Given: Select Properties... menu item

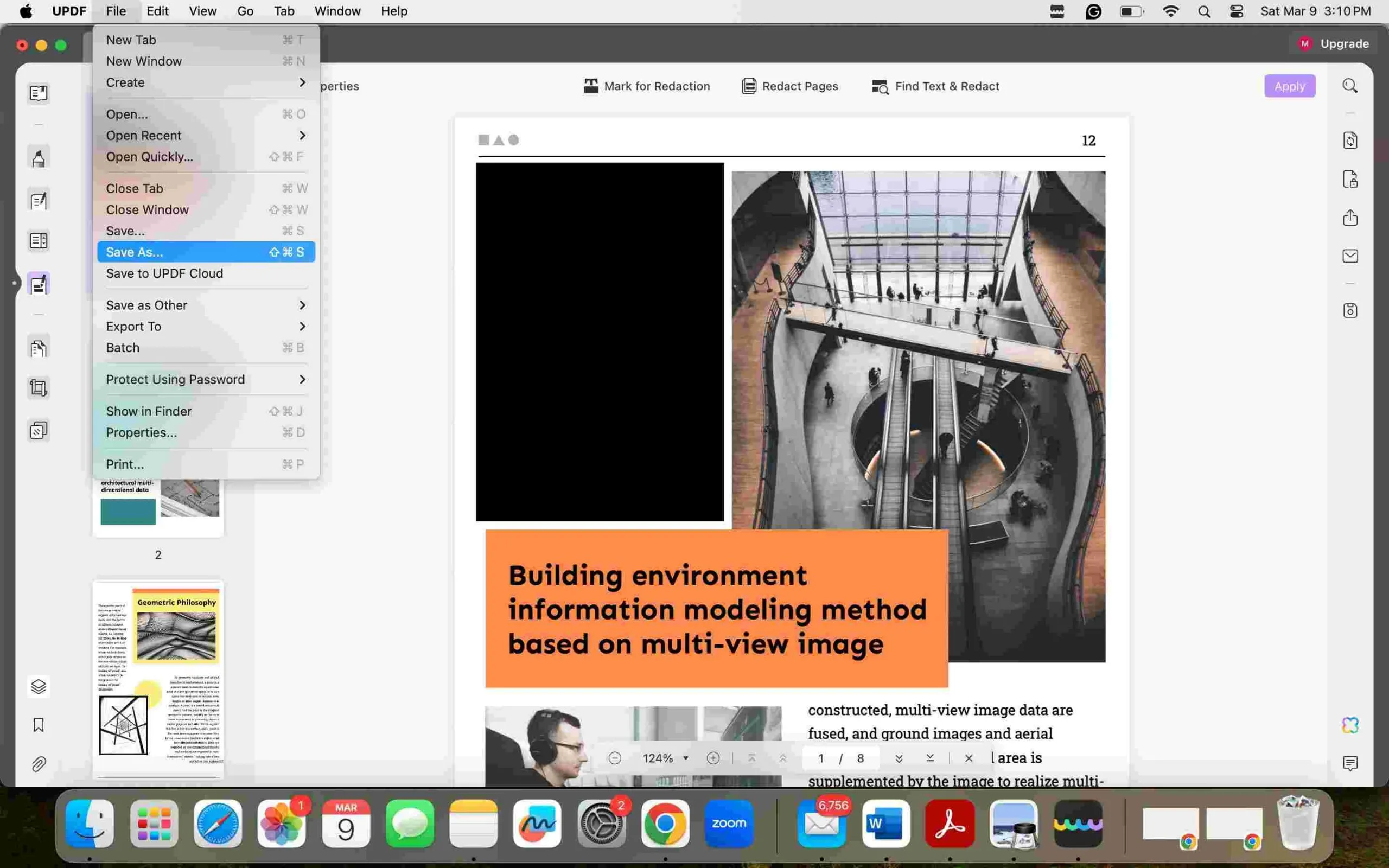Looking at the screenshot, I should [206, 432].
